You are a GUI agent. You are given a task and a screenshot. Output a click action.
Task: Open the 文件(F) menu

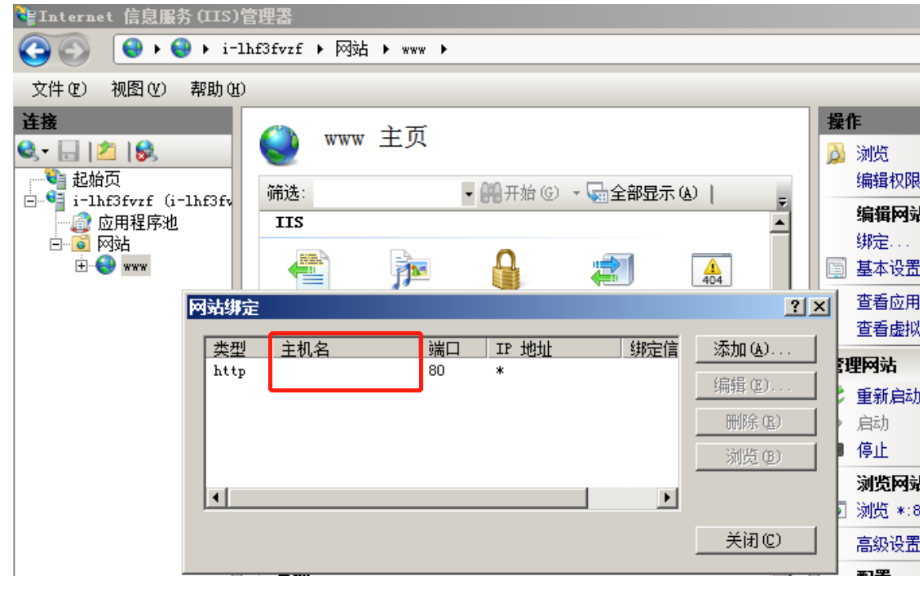(59, 89)
